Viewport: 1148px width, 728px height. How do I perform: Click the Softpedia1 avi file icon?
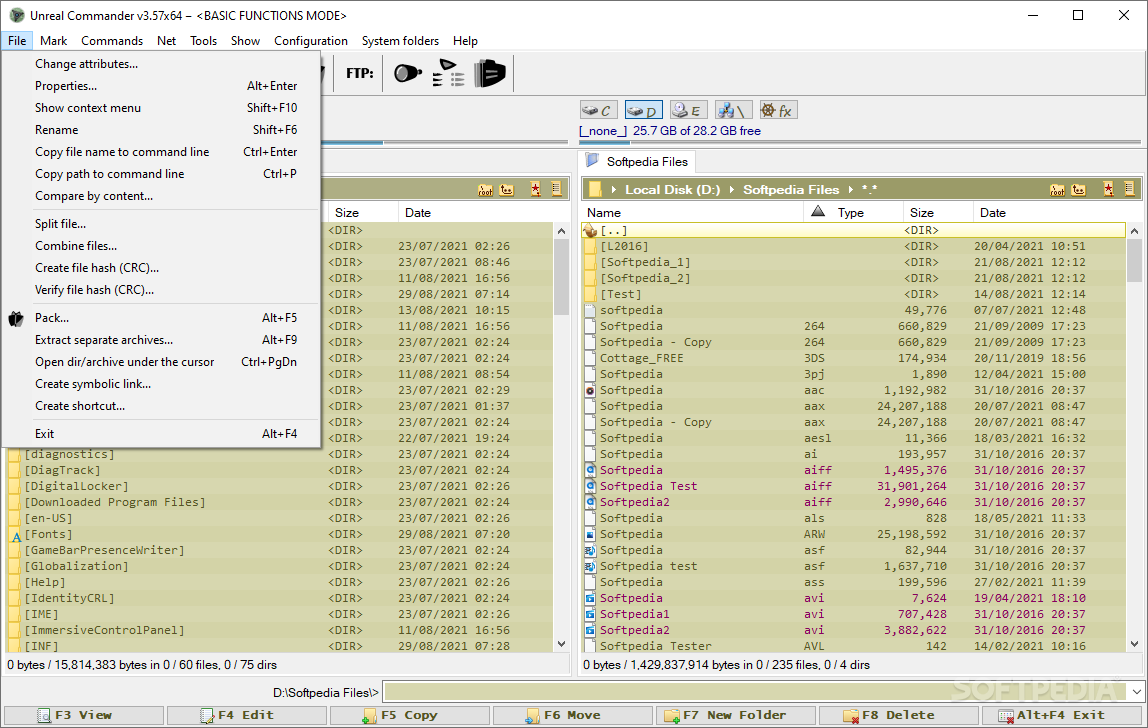590,614
